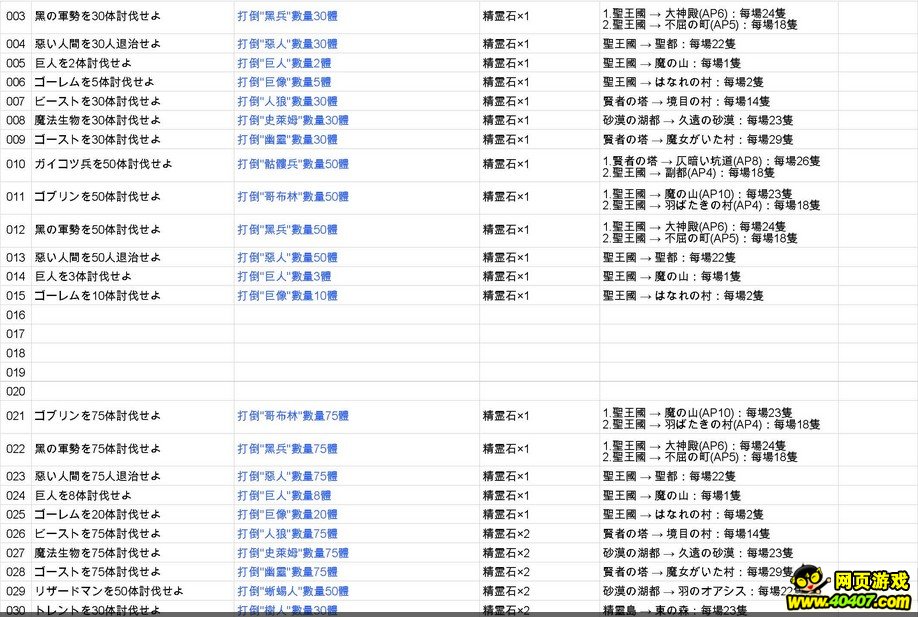Select the translation 打倒"幽靈"數量30體
This screenshot has width=918, height=617.
tap(287, 139)
